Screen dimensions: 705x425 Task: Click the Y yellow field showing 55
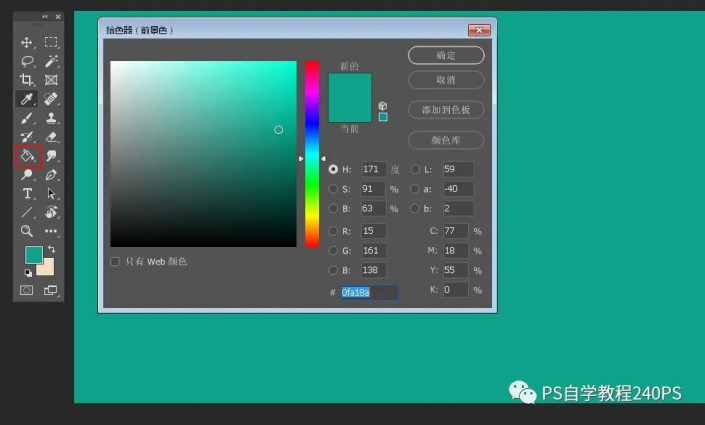click(456, 270)
